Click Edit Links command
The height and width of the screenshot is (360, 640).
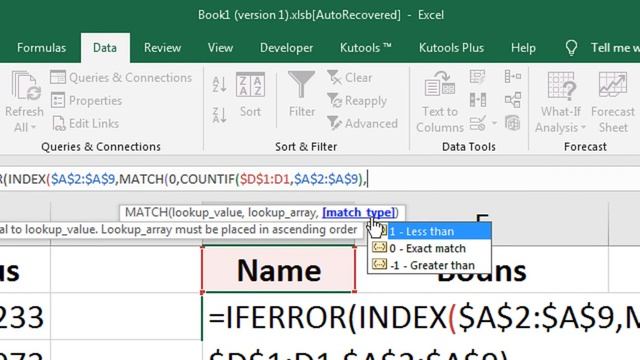[x=86, y=123]
